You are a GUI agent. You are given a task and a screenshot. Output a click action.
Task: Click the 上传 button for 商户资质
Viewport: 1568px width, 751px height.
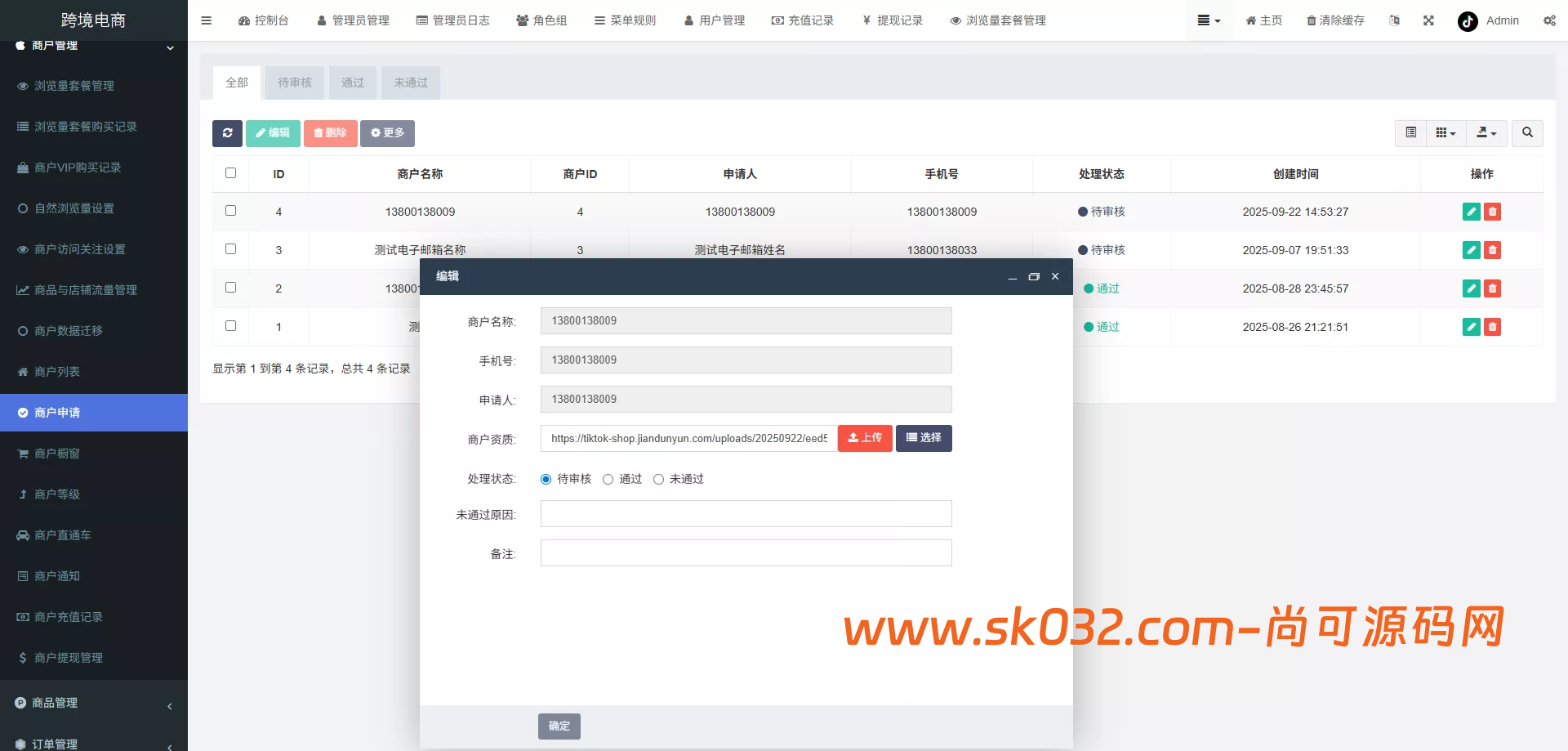pyautogui.click(x=864, y=438)
